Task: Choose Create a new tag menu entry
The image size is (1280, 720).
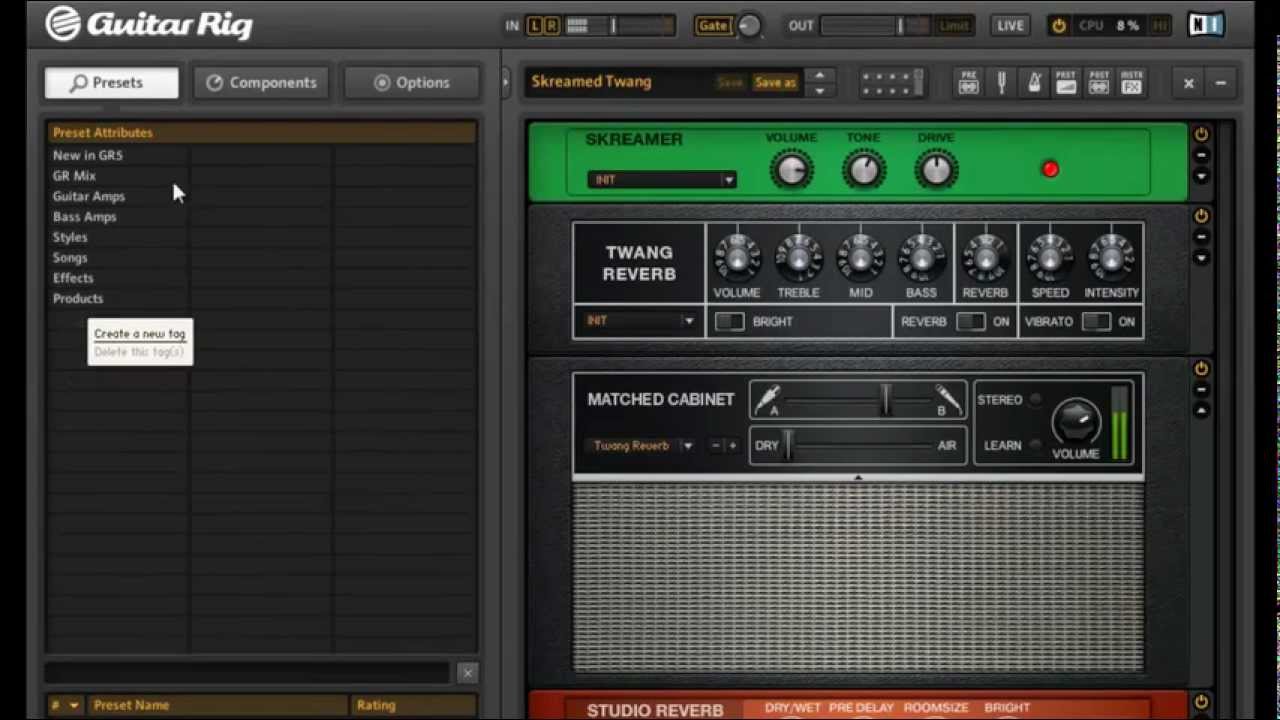Action: pyautogui.click(x=140, y=334)
